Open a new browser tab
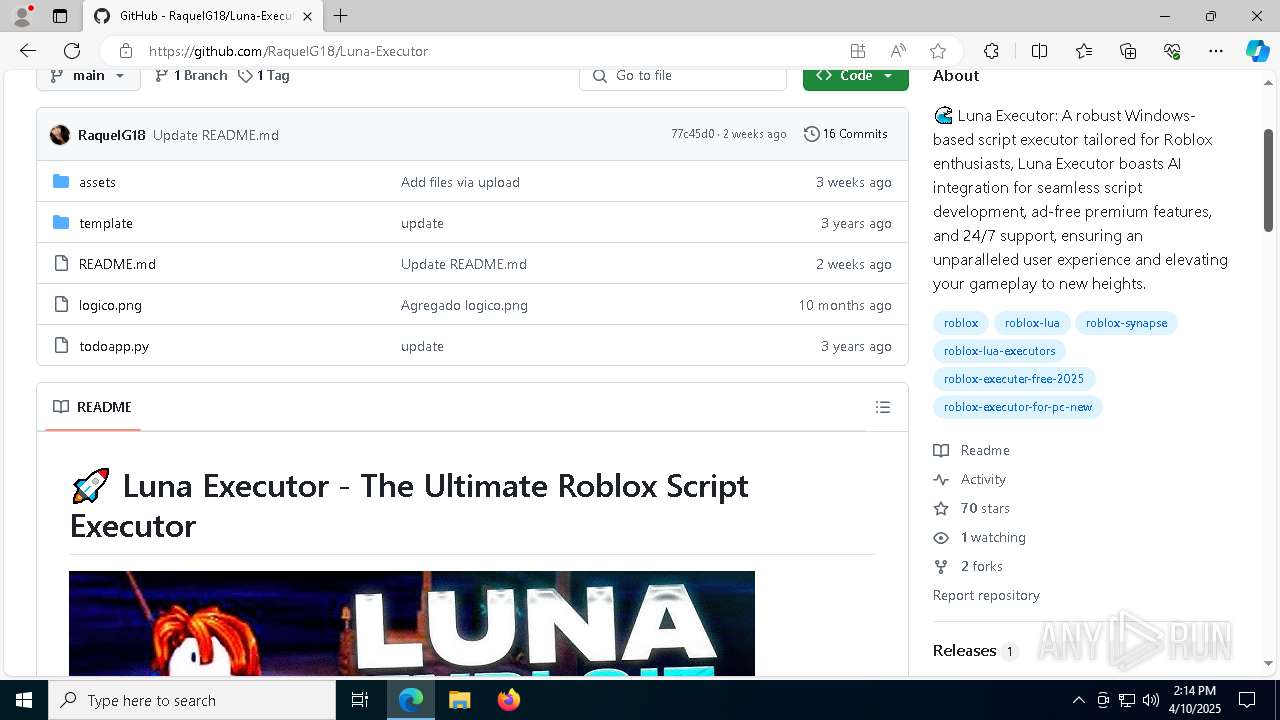This screenshot has width=1280, height=720. pyautogui.click(x=341, y=16)
